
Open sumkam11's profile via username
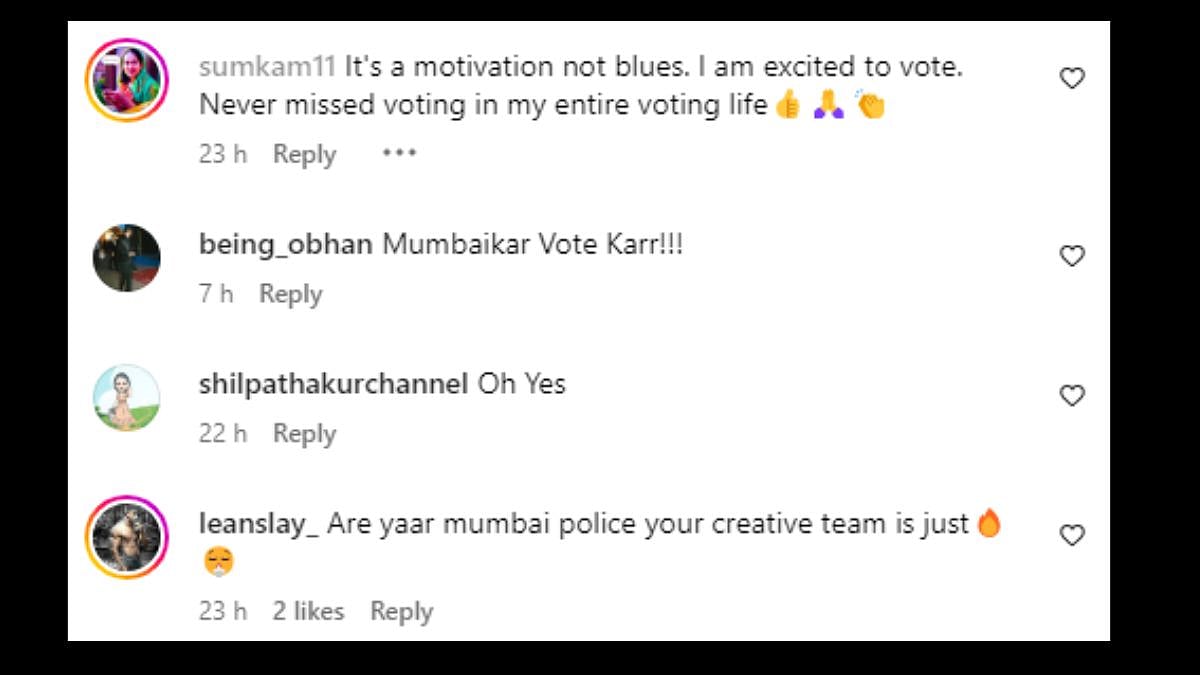click(x=267, y=68)
